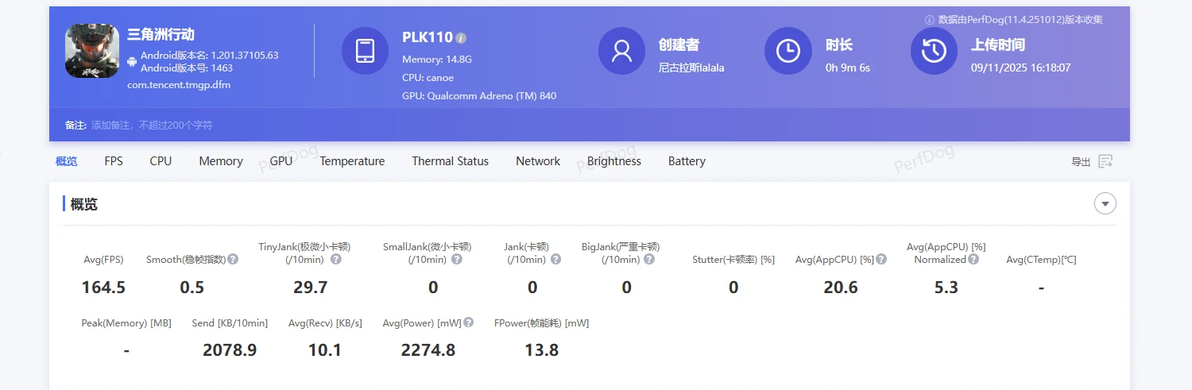Click the Avg(FPS) value 164.5
Viewport: 1192px width, 390px height.
(x=103, y=287)
